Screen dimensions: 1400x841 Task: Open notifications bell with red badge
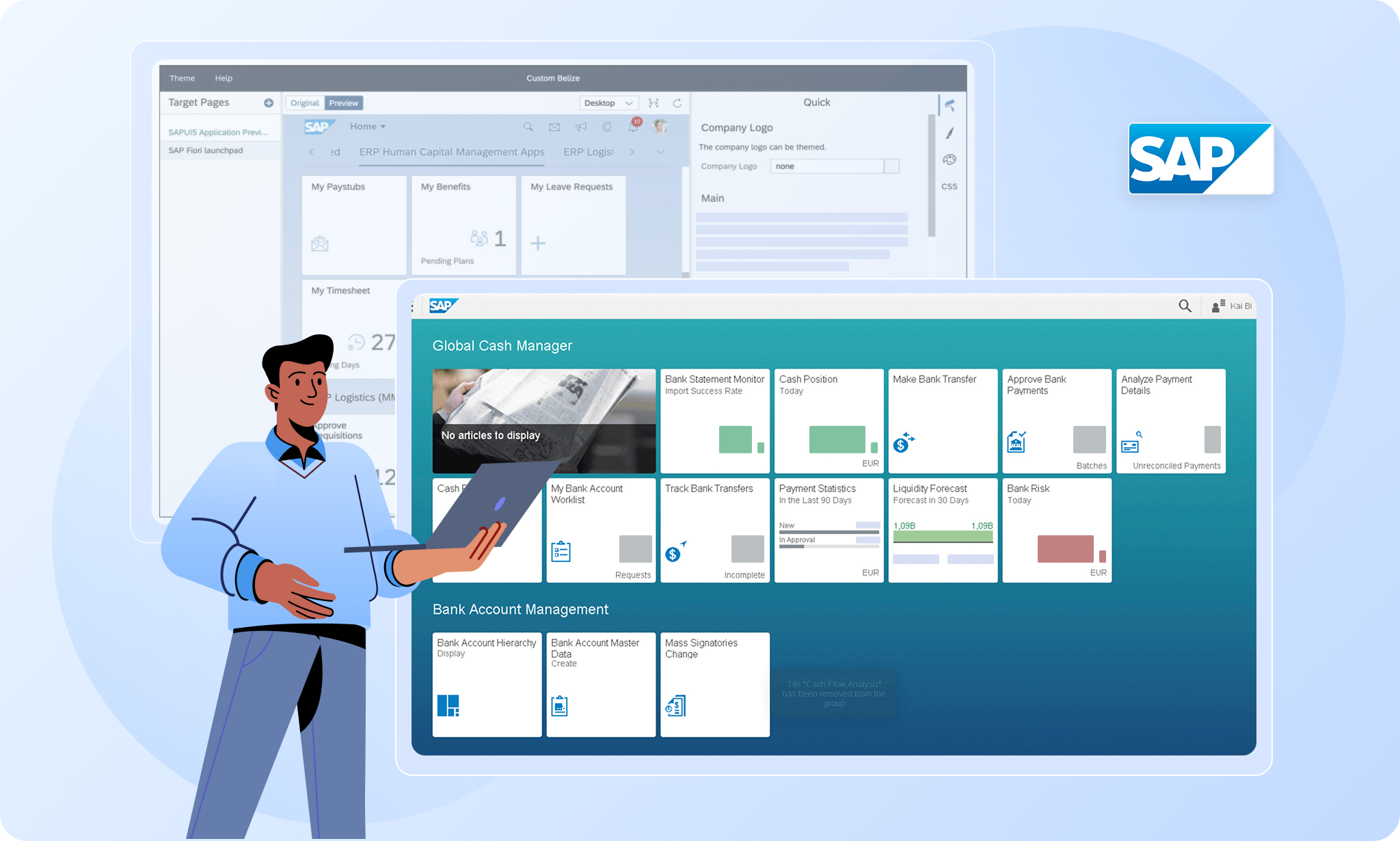[634, 126]
